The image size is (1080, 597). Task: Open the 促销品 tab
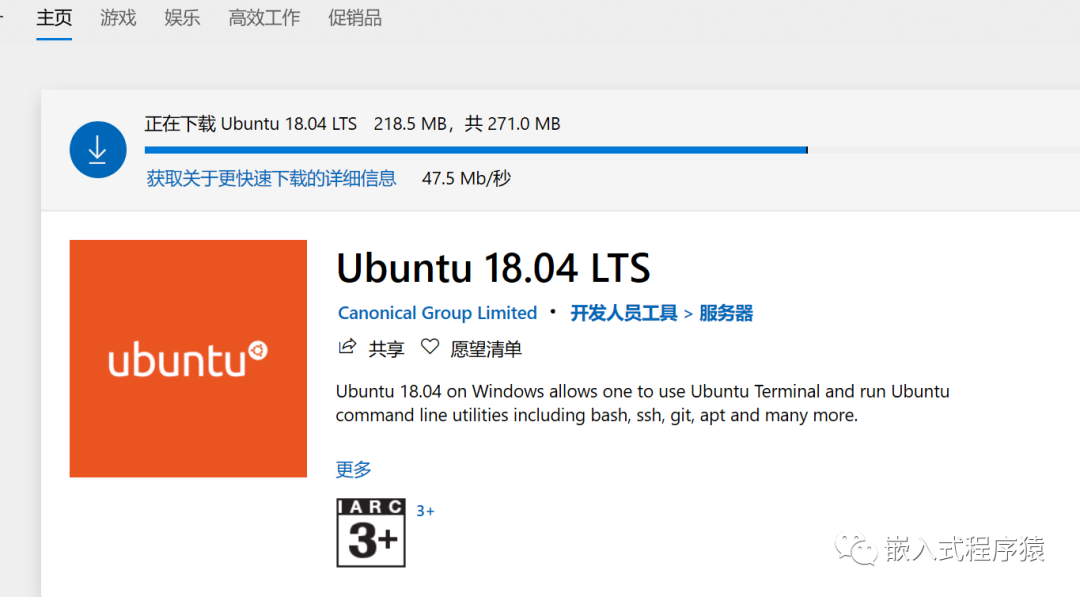click(355, 18)
